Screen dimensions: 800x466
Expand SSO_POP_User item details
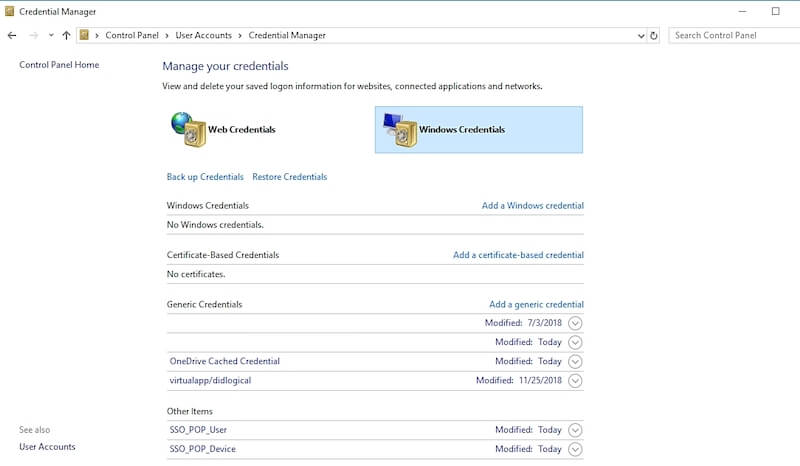(x=575, y=430)
